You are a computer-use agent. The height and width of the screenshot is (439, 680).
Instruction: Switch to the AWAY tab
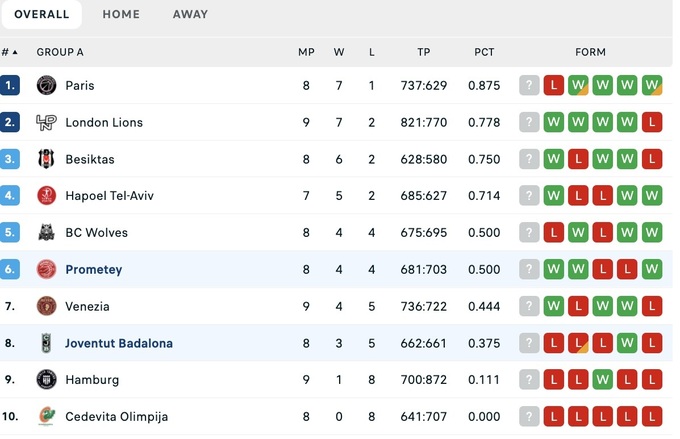point(190,15)
